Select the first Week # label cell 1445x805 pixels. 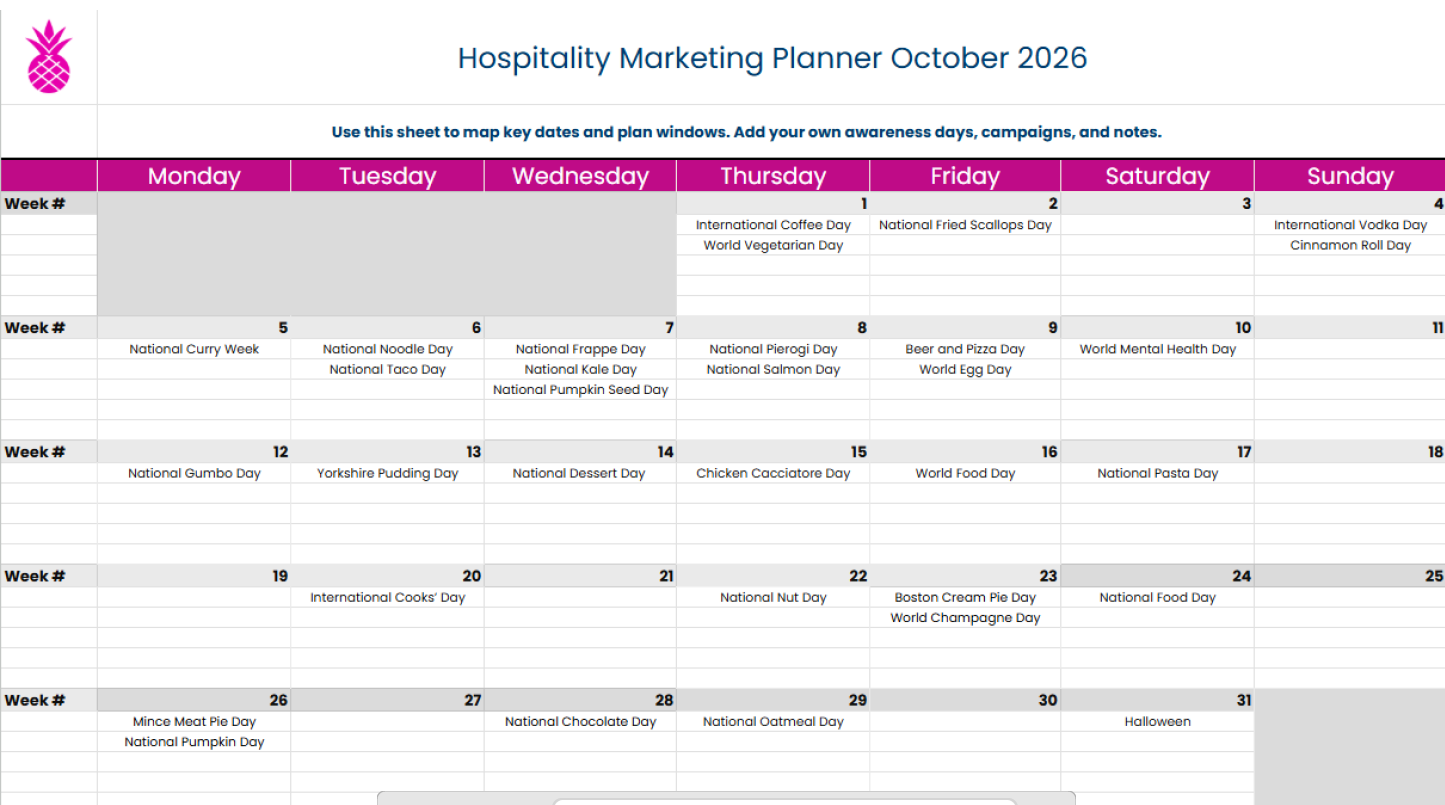[49, 203]
